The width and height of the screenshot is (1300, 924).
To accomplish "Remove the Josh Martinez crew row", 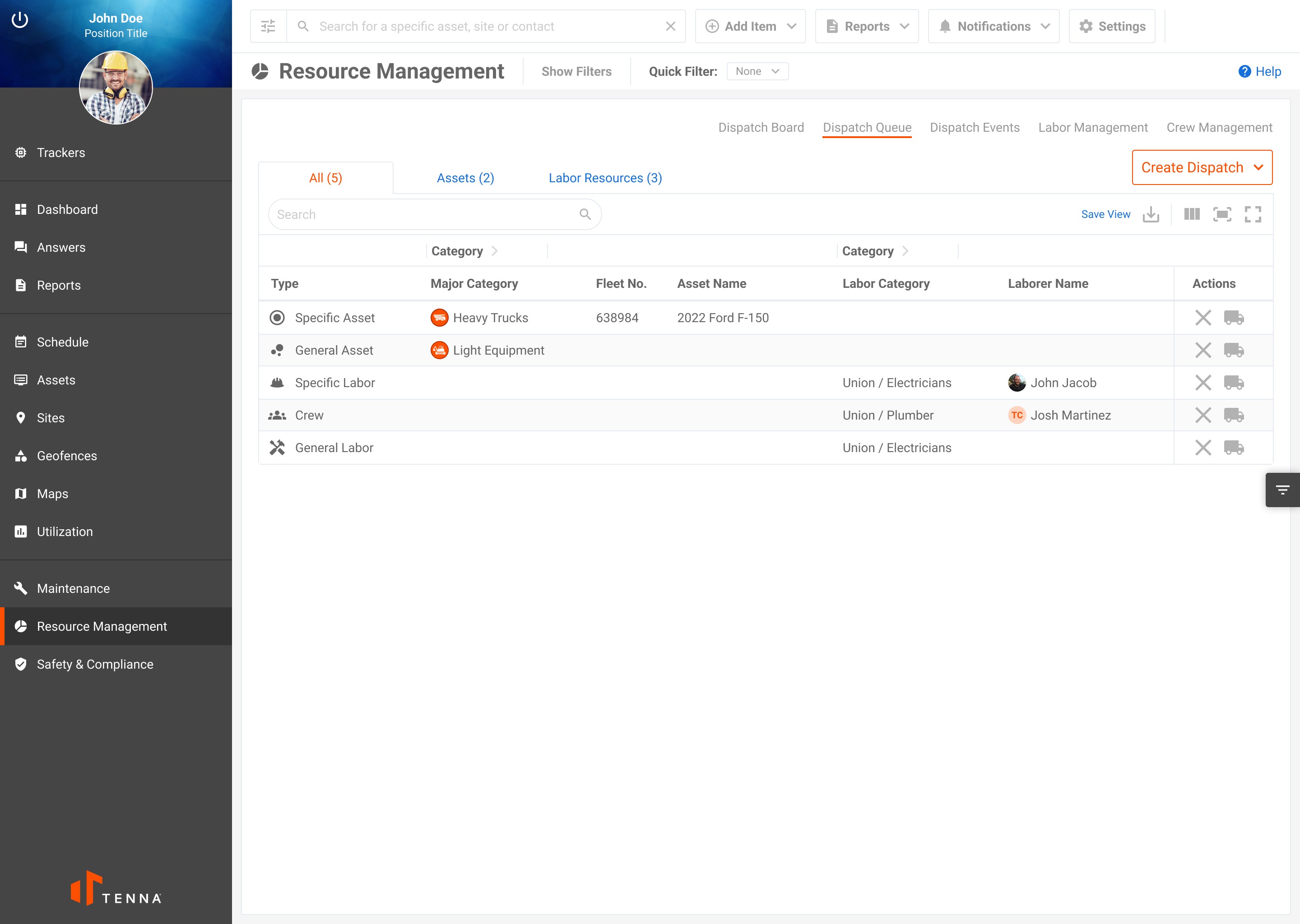I will 1203,415.
